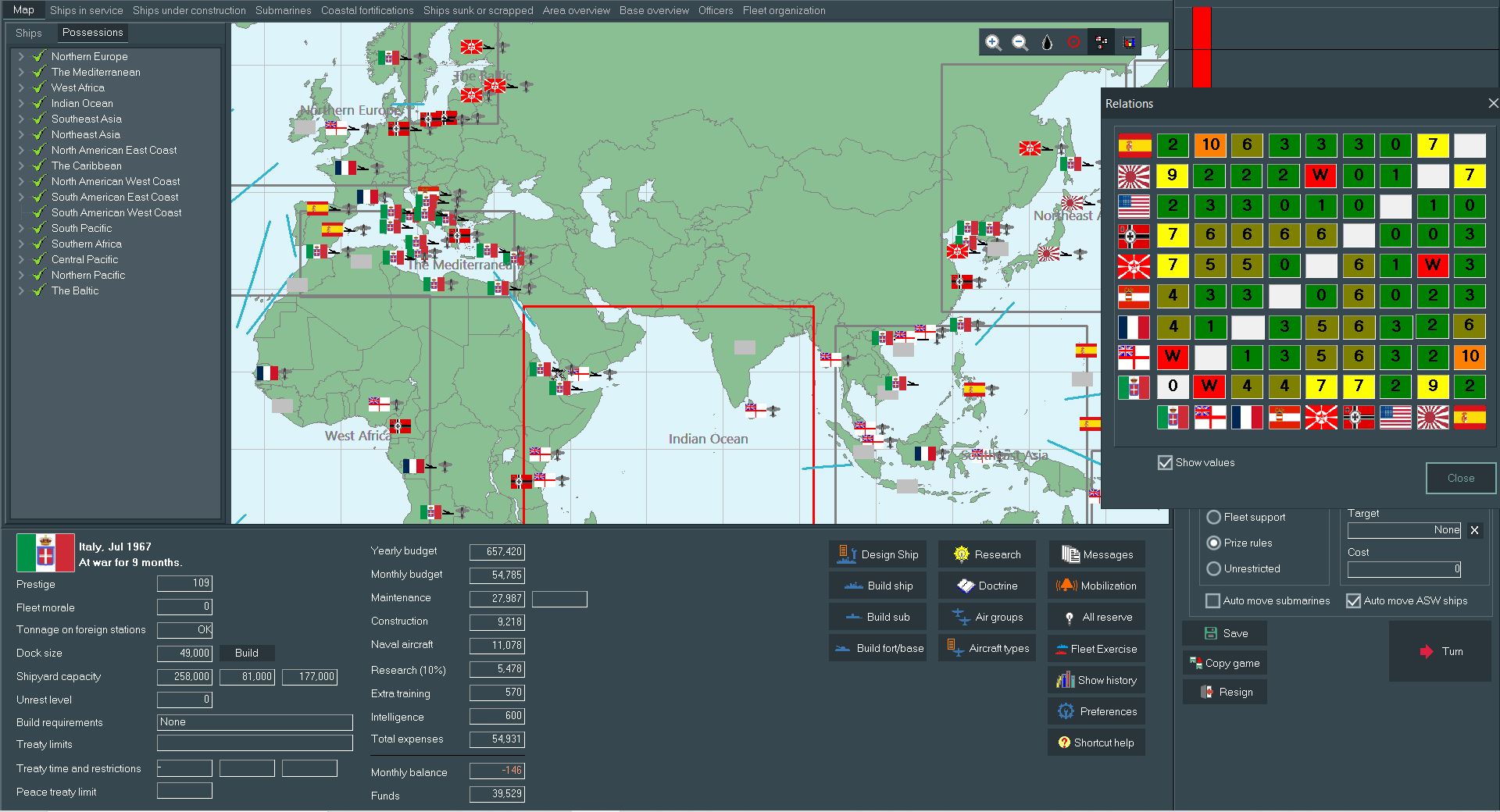Enable Auto move submarines
The image size is (1500, 812).
click(1212, 600)
